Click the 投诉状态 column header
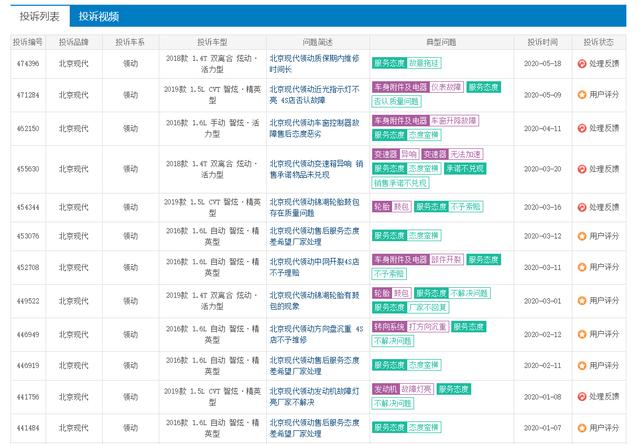Viewport: 640px width, 444px height. tap(598, 42)
